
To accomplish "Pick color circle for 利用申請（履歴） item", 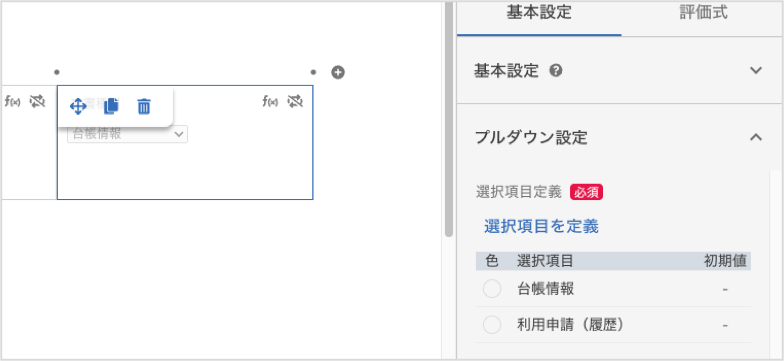I will click(492, 326).
